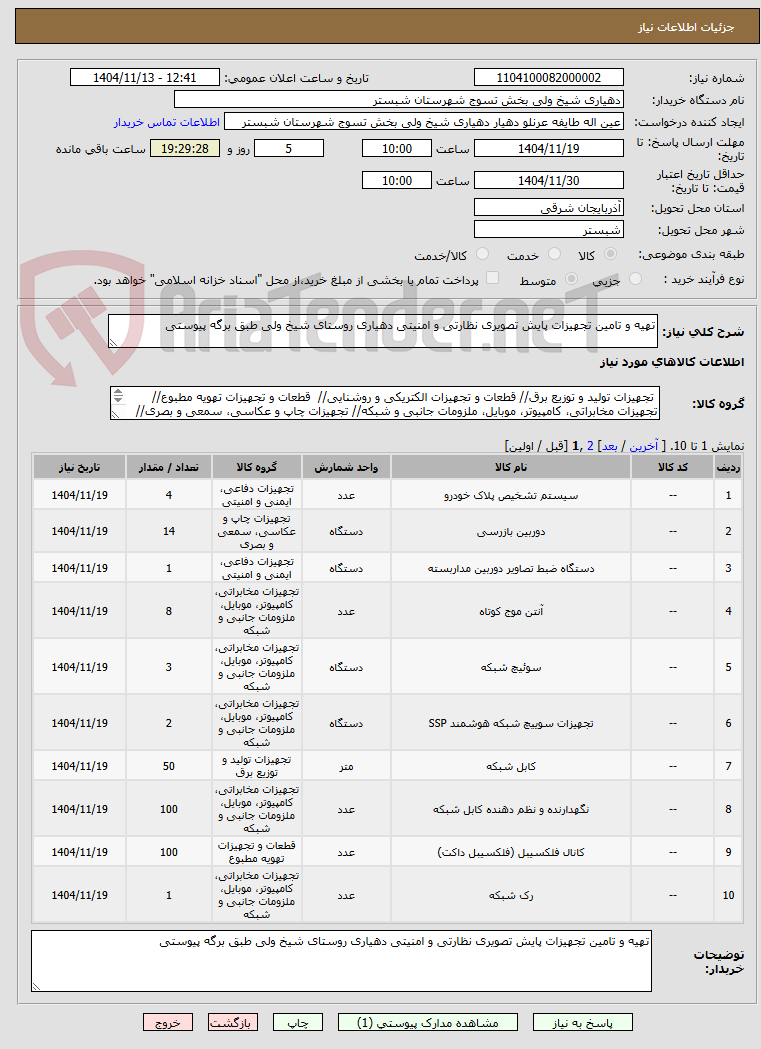
Task: Click the پاسخ به نیاز button
Action: pos(582,1023)
